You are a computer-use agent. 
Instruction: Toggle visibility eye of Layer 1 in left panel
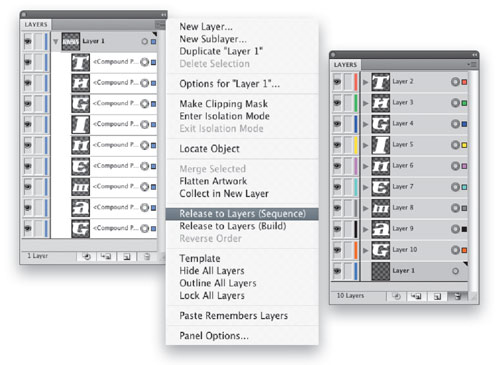[x=28, y=41]
